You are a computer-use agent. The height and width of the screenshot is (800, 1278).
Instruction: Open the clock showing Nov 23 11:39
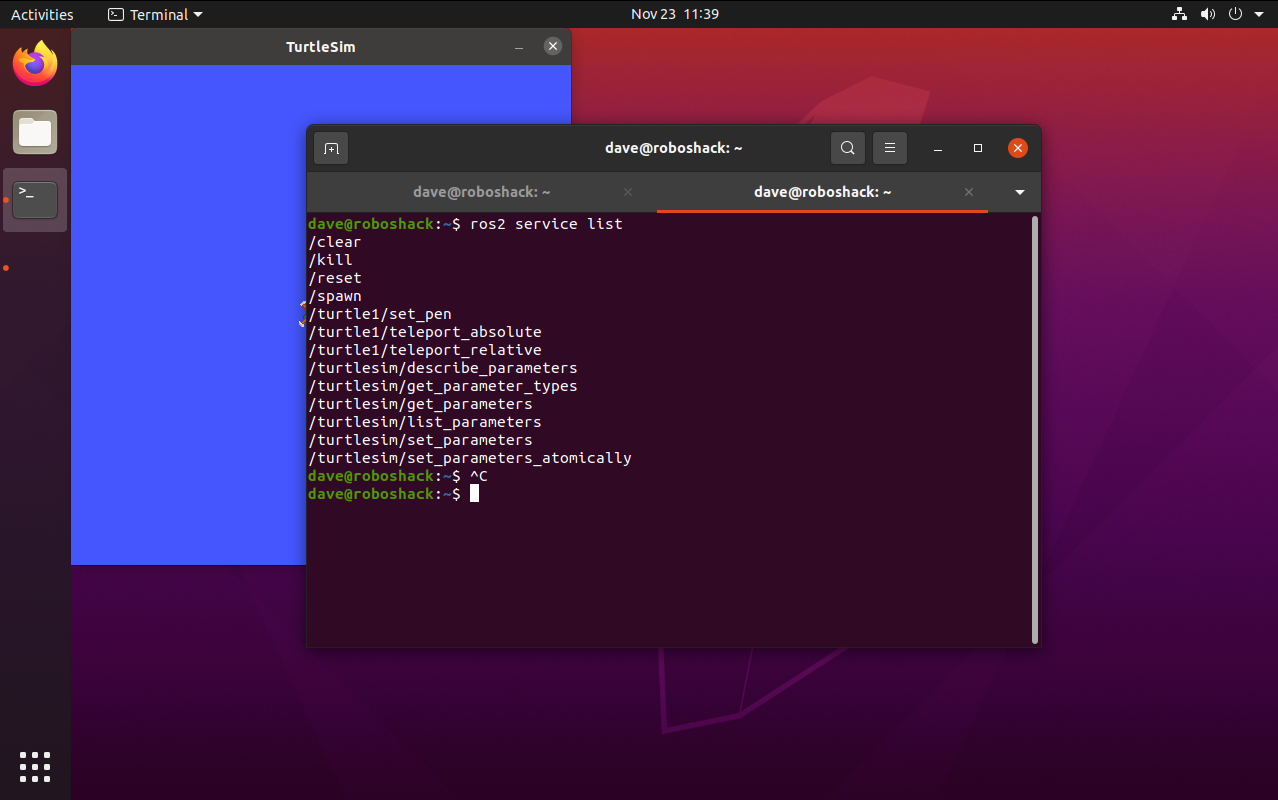tap(674, 14)
